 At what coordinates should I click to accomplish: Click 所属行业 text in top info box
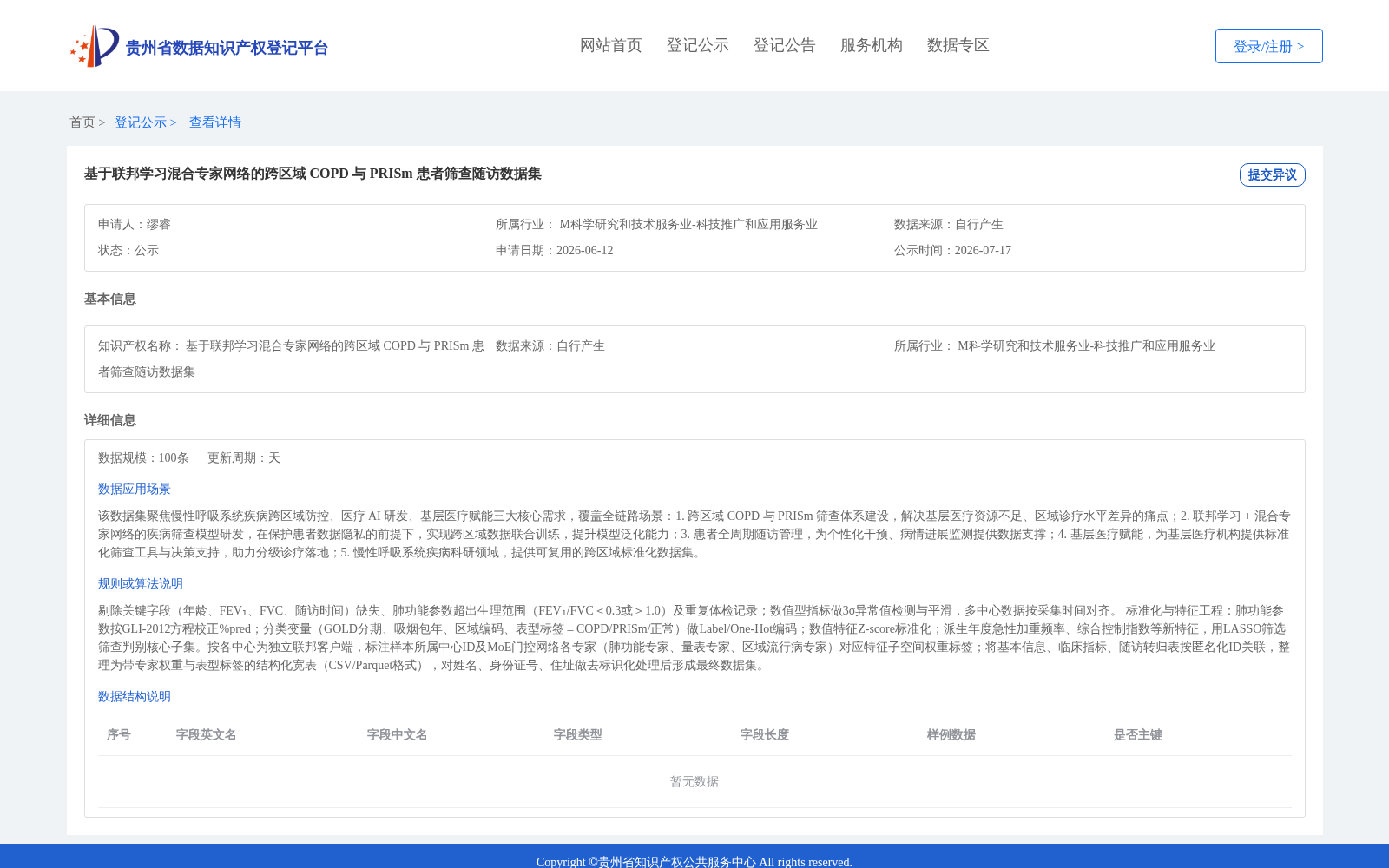coord(656,224)
